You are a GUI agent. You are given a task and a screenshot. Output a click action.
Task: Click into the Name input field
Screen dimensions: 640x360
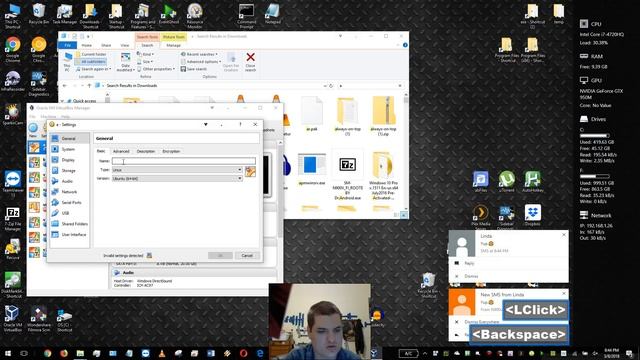point(184,161)
